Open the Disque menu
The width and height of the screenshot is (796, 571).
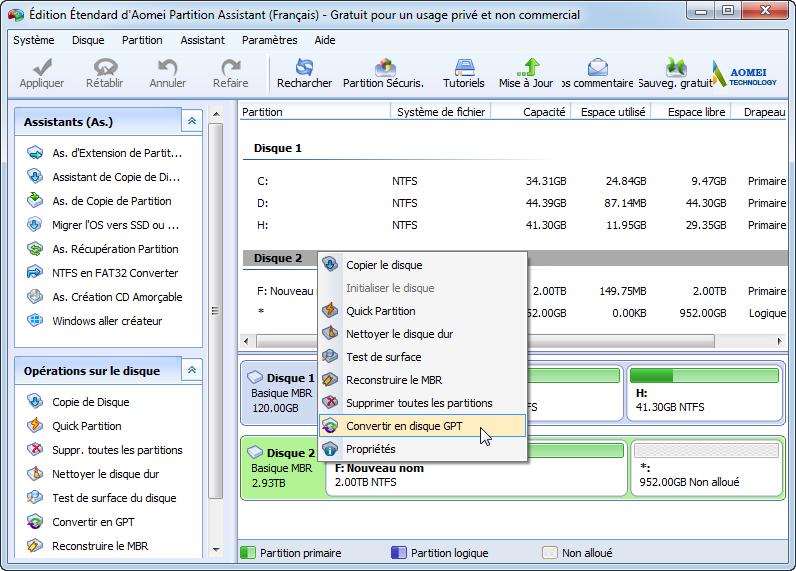tap(88, 40)
